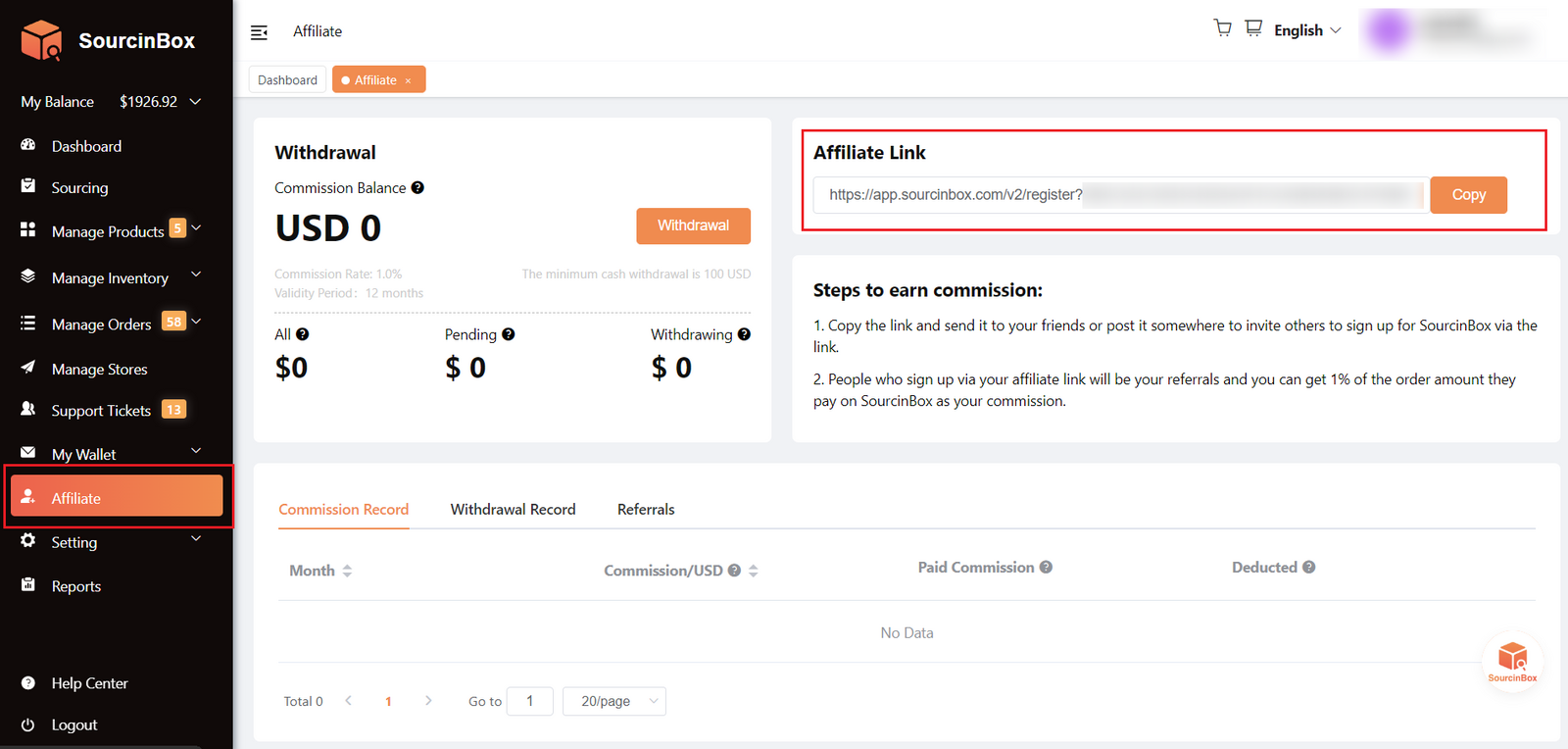1568x749 pixels.
Task: Click the Manage Products 5 badge
Action: pyautogui.click(x=177, y=228)
